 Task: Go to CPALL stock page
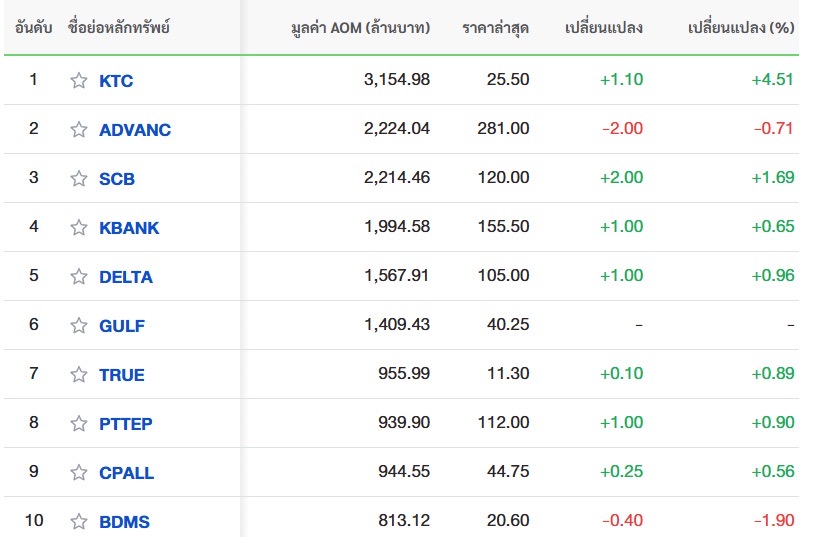coord(127,472)
